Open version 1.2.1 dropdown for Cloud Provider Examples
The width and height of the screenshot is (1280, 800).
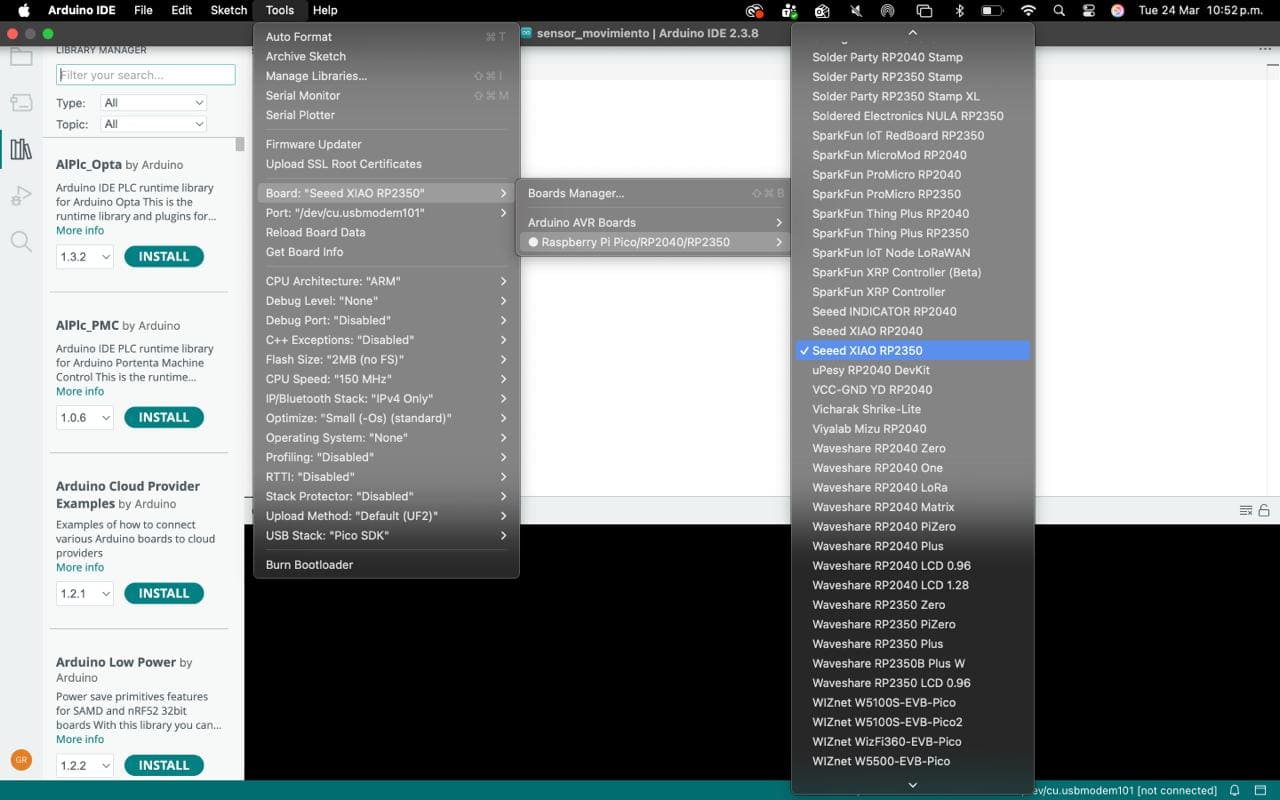[85, 593]
